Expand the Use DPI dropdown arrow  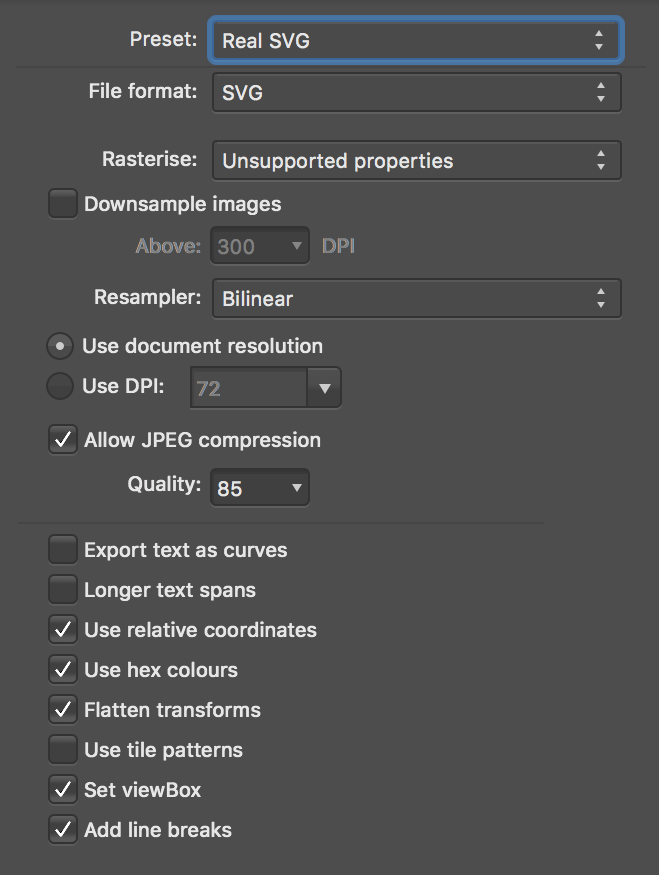[x=324, y=388]
